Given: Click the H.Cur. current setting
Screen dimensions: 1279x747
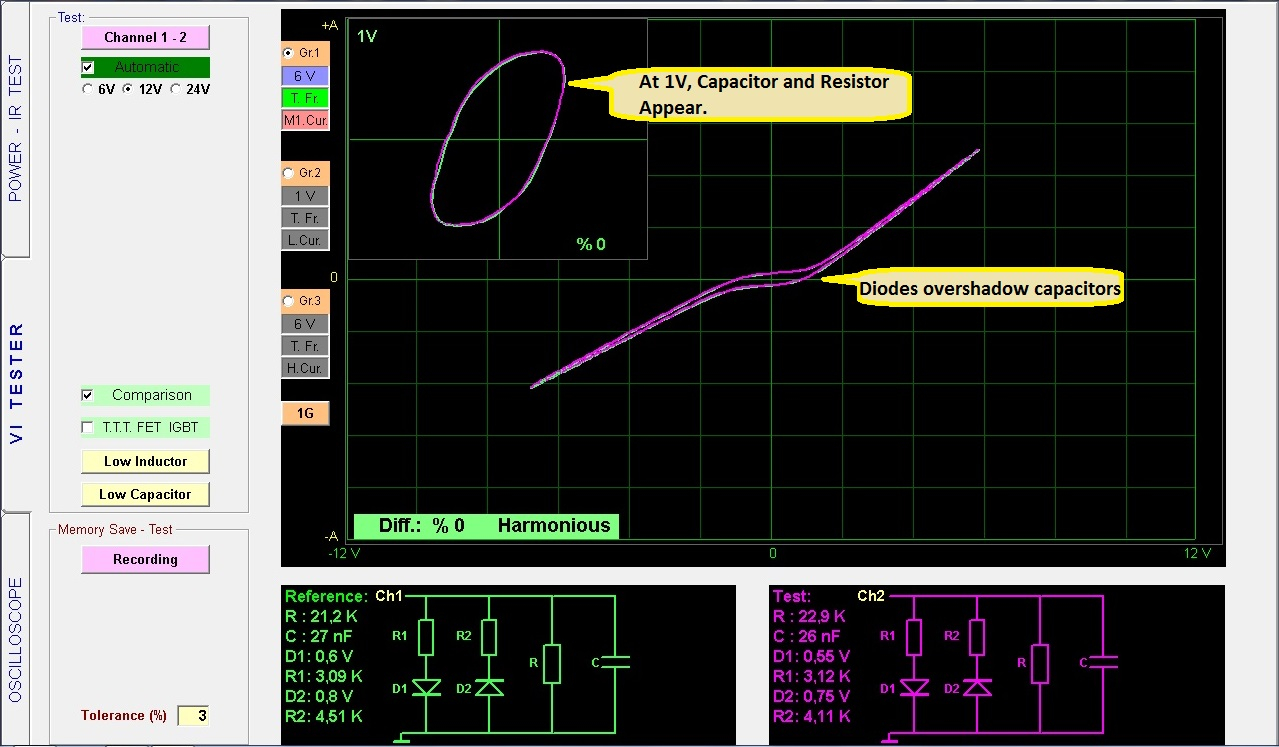Looking at the screenshot, I should pyautogui.click(x=305, y=368).
